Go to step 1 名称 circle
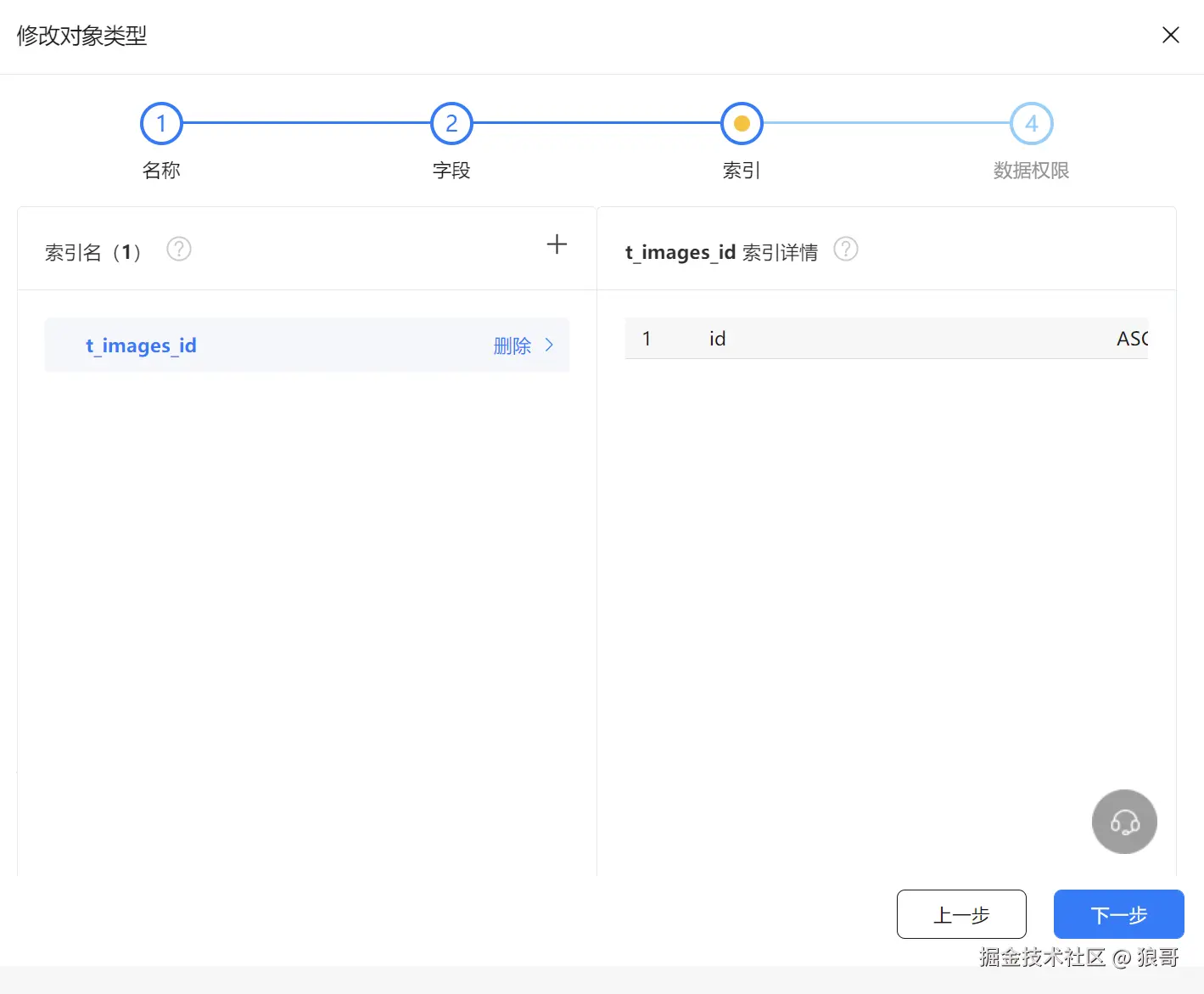Screen dimensions: 1204x994 (x=161, y=124)
